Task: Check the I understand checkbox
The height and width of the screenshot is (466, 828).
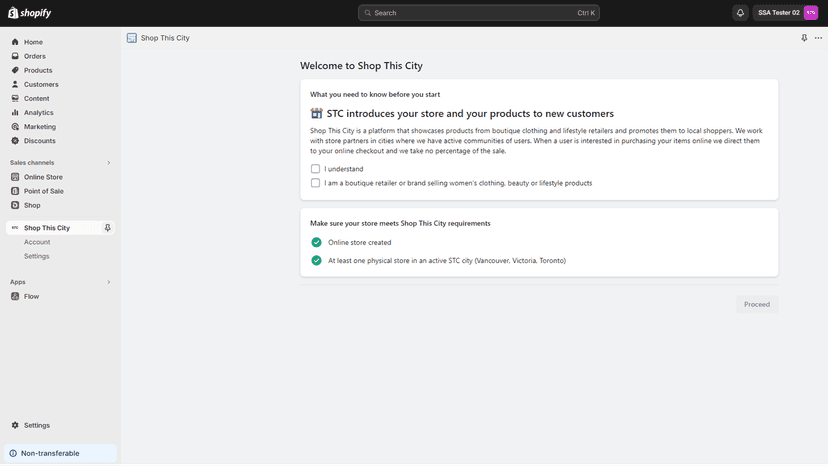Action: pos(315,169)
